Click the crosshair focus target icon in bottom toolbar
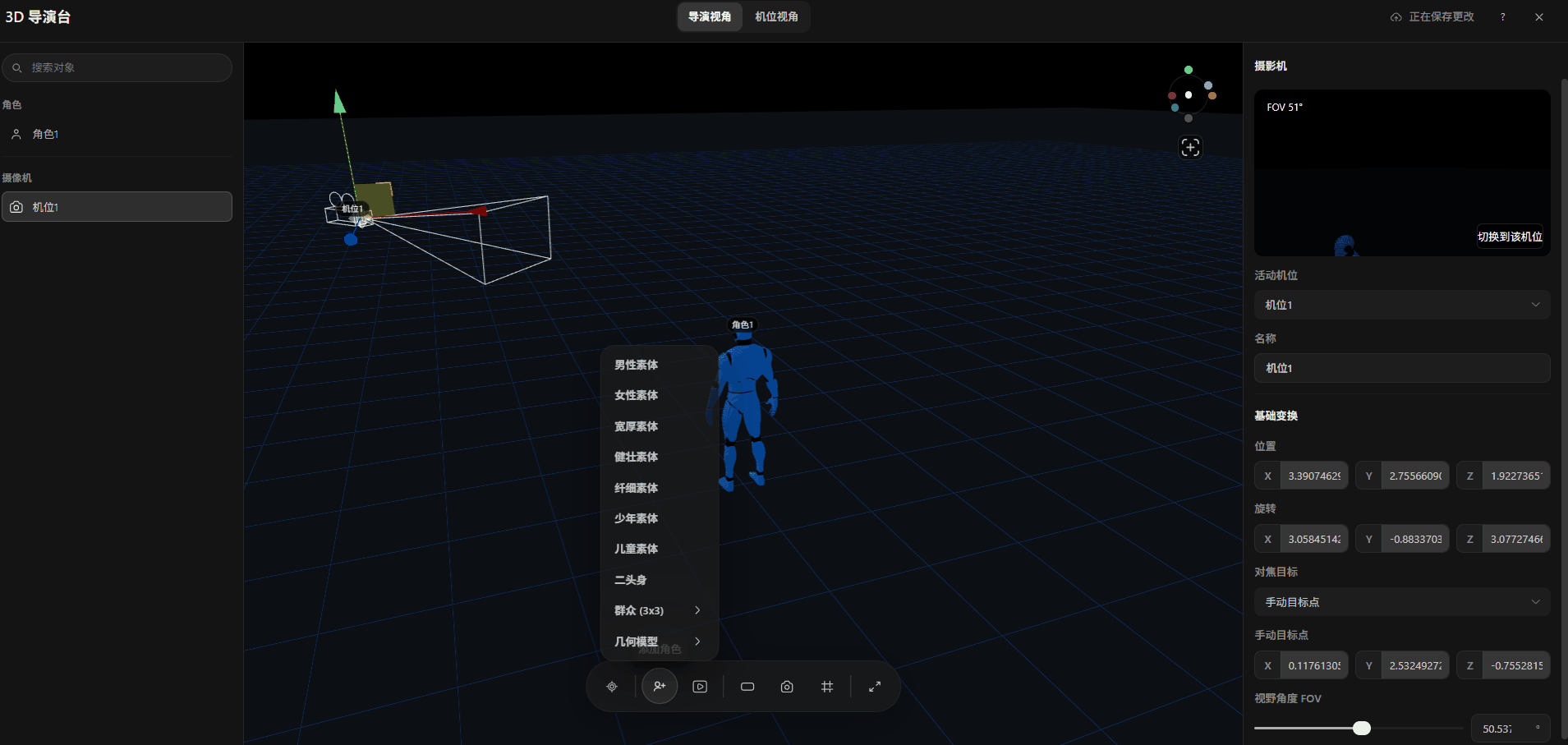Viewport: 1568px width, 745px height. [612, 687]
